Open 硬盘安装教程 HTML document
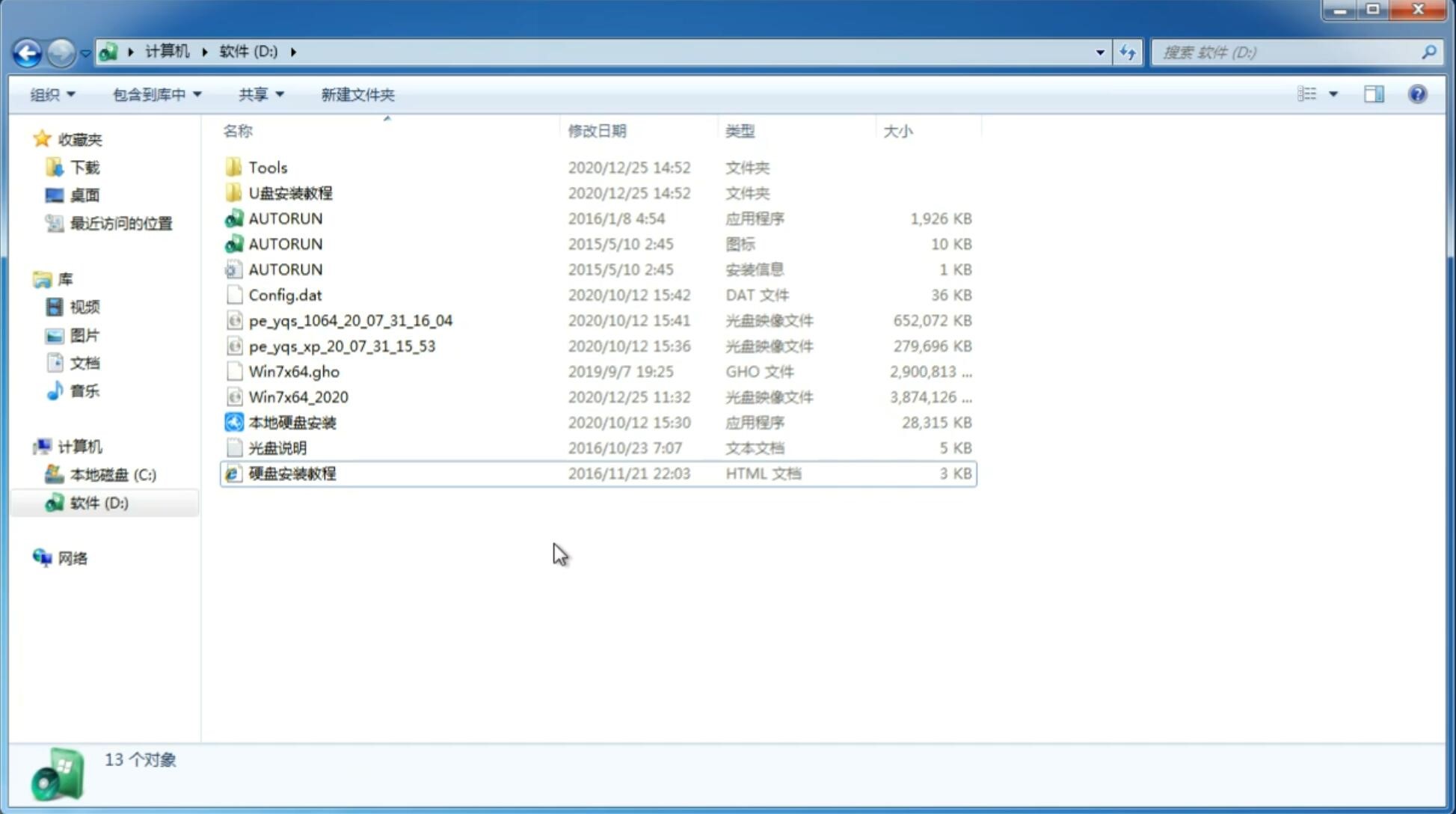 tap(292, 473)
